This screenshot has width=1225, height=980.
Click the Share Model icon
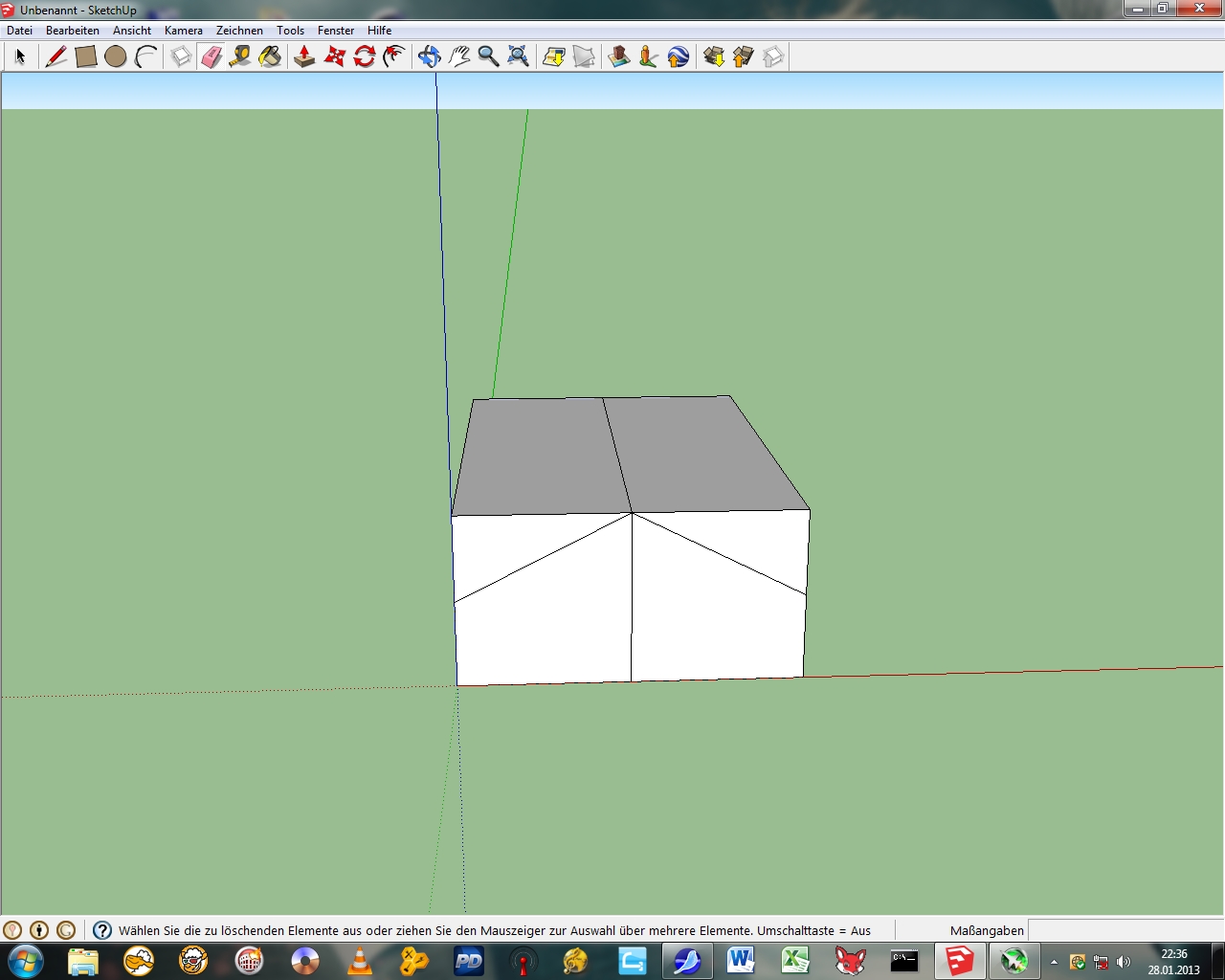743,56
